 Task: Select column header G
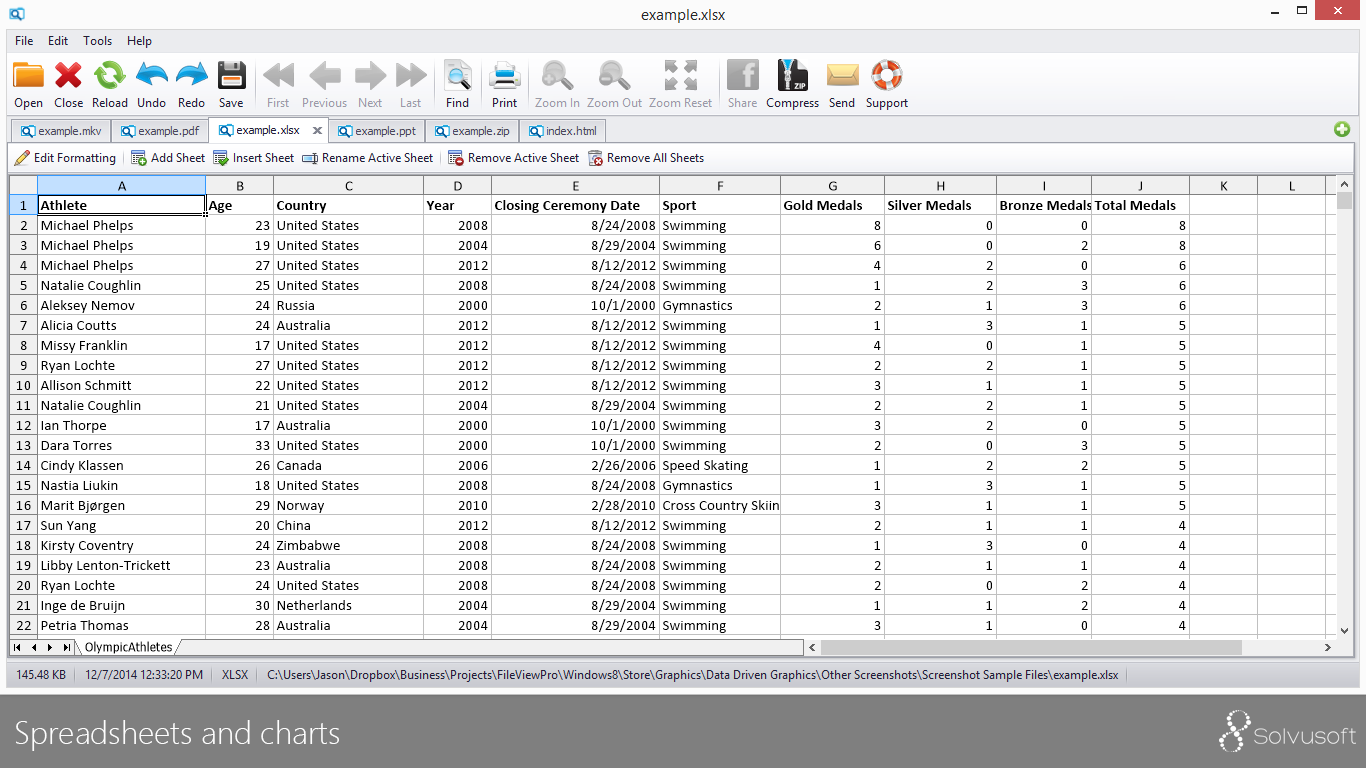coord(832,186)
